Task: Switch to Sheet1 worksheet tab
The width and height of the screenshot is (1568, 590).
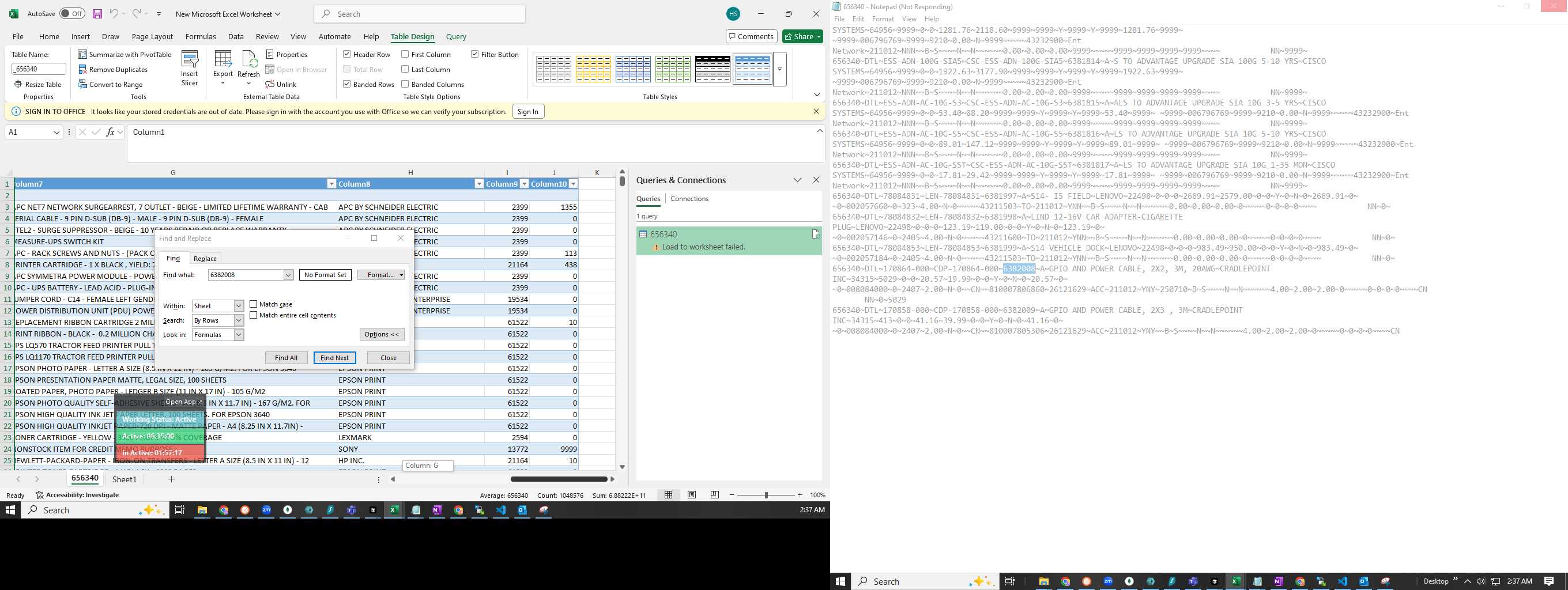Action: 124,479
